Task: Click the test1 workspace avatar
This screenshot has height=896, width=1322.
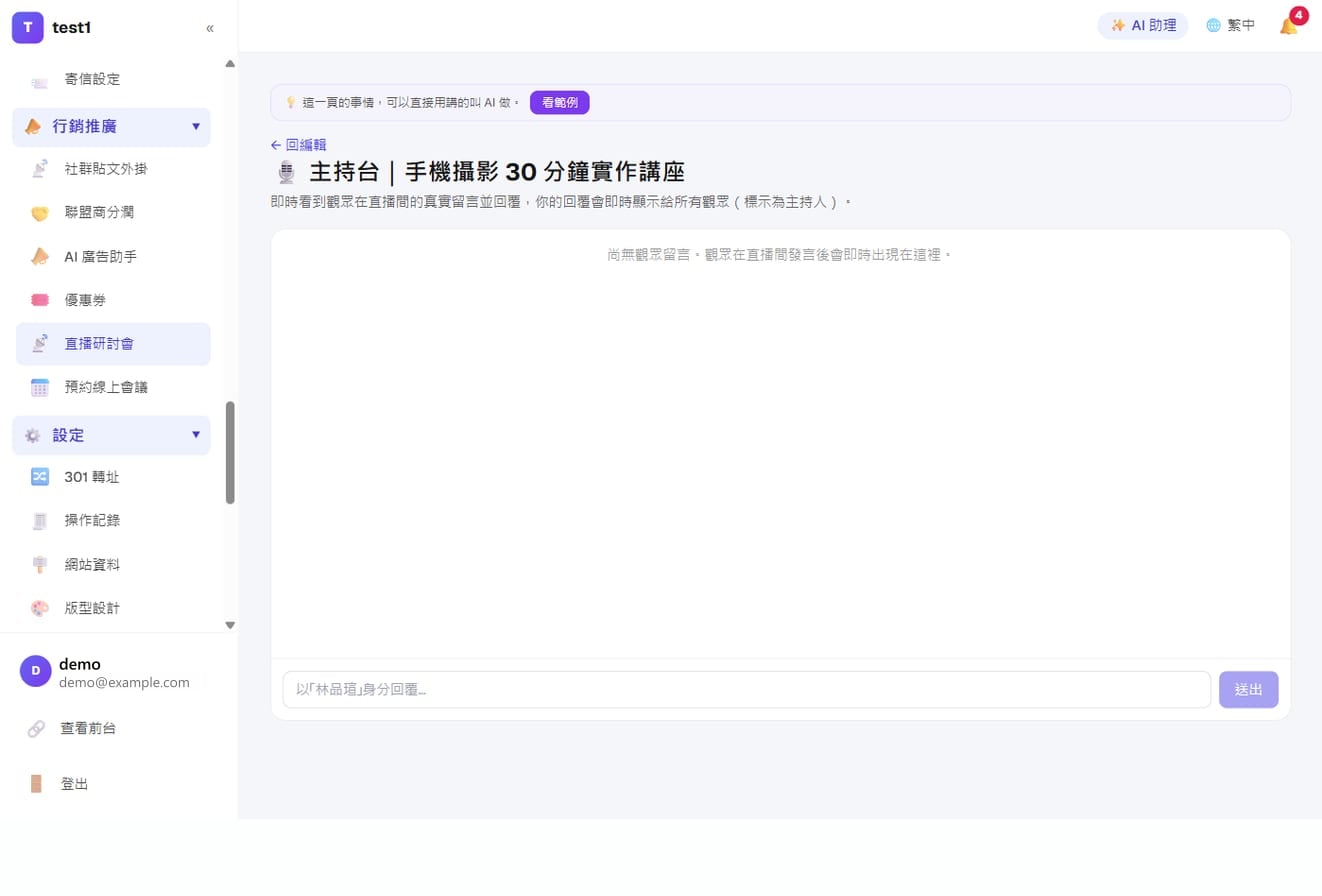Action: 27,28
